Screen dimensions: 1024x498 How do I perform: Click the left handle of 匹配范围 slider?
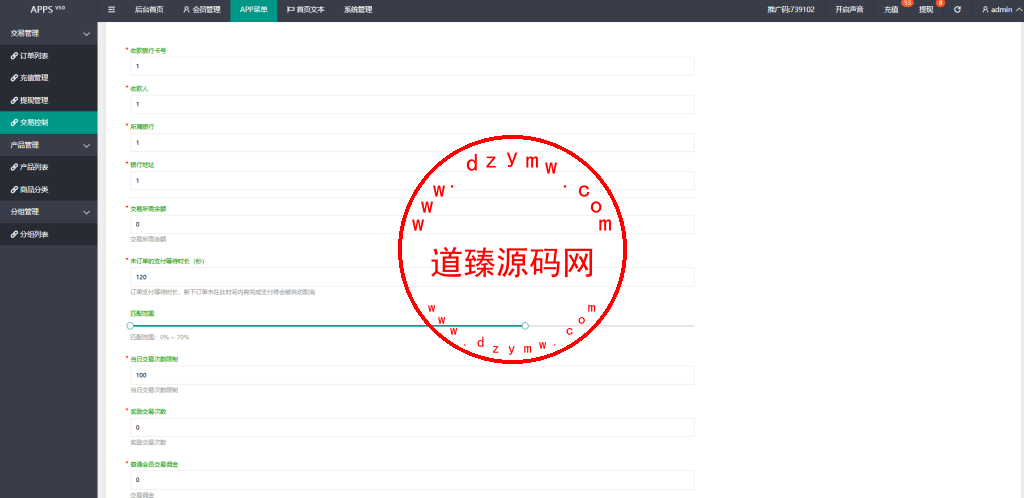130,326
